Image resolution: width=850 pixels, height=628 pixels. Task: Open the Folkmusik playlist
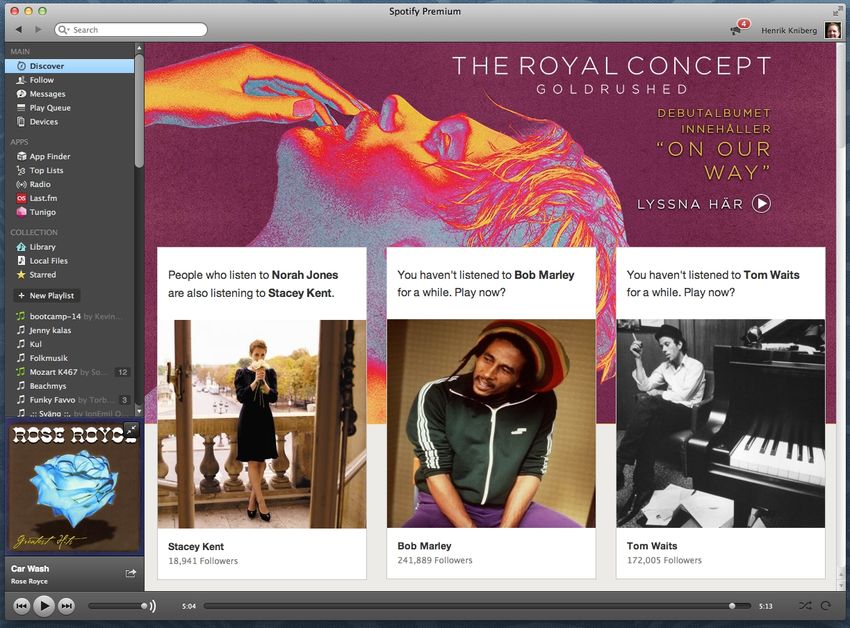pyautogui.click(x=69, y=358)
